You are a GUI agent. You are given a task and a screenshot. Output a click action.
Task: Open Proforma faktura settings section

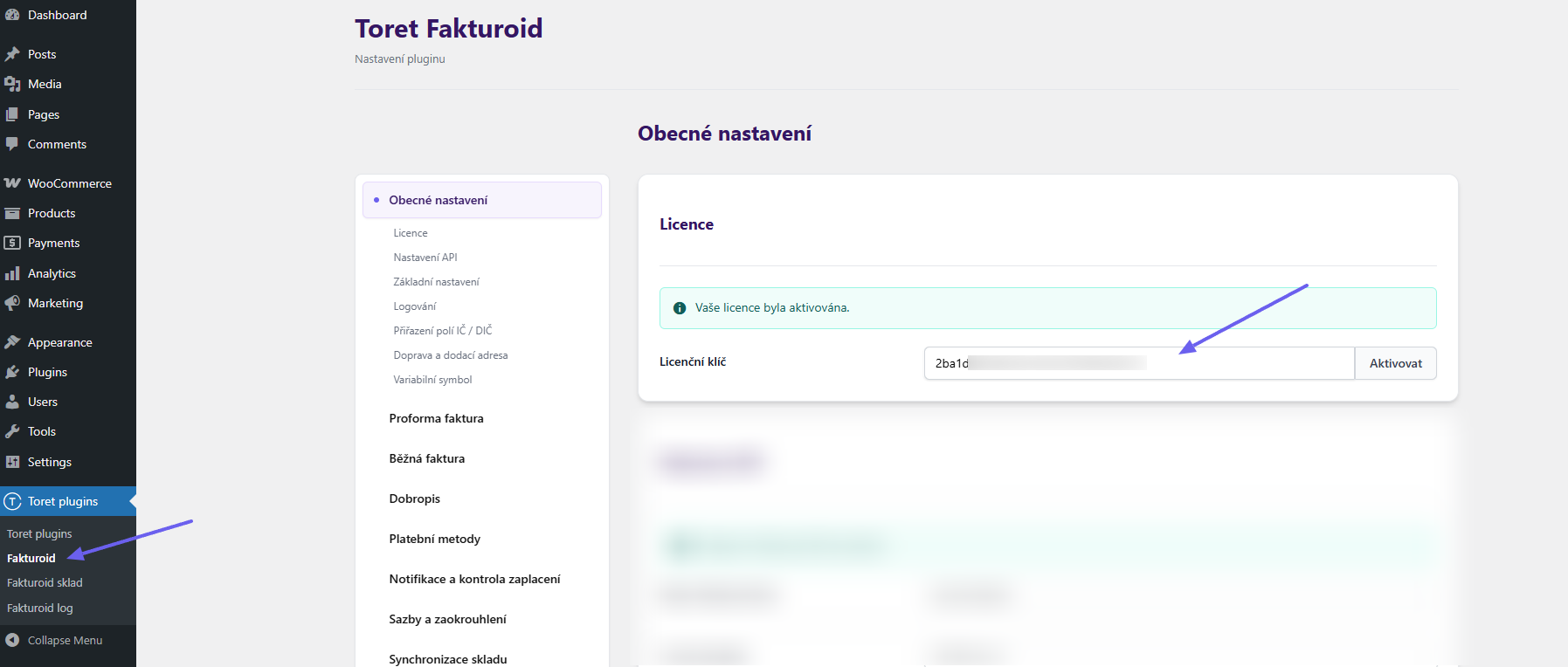(436, 418)
